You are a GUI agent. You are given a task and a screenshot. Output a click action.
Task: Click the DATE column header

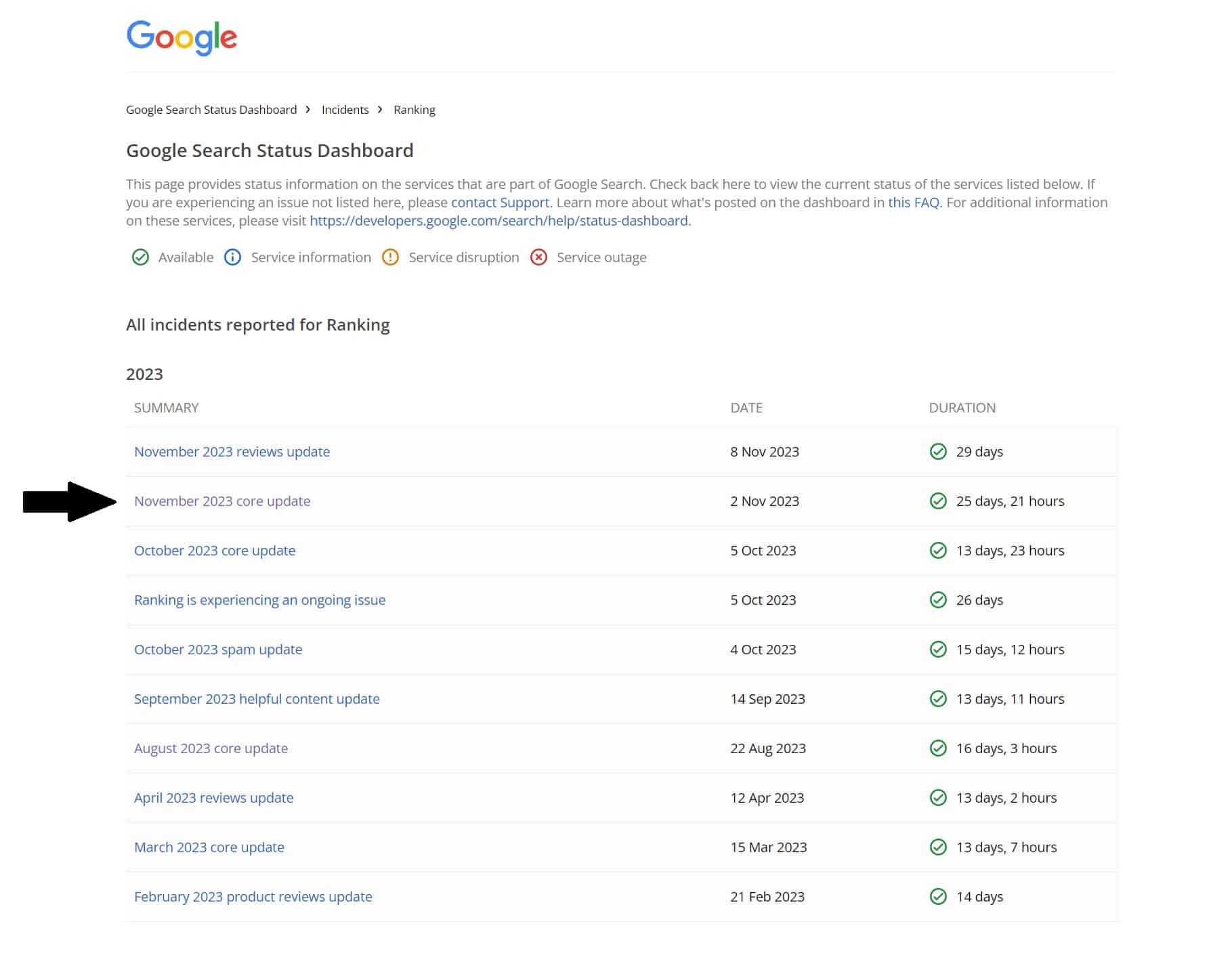[x=746, y=408]
